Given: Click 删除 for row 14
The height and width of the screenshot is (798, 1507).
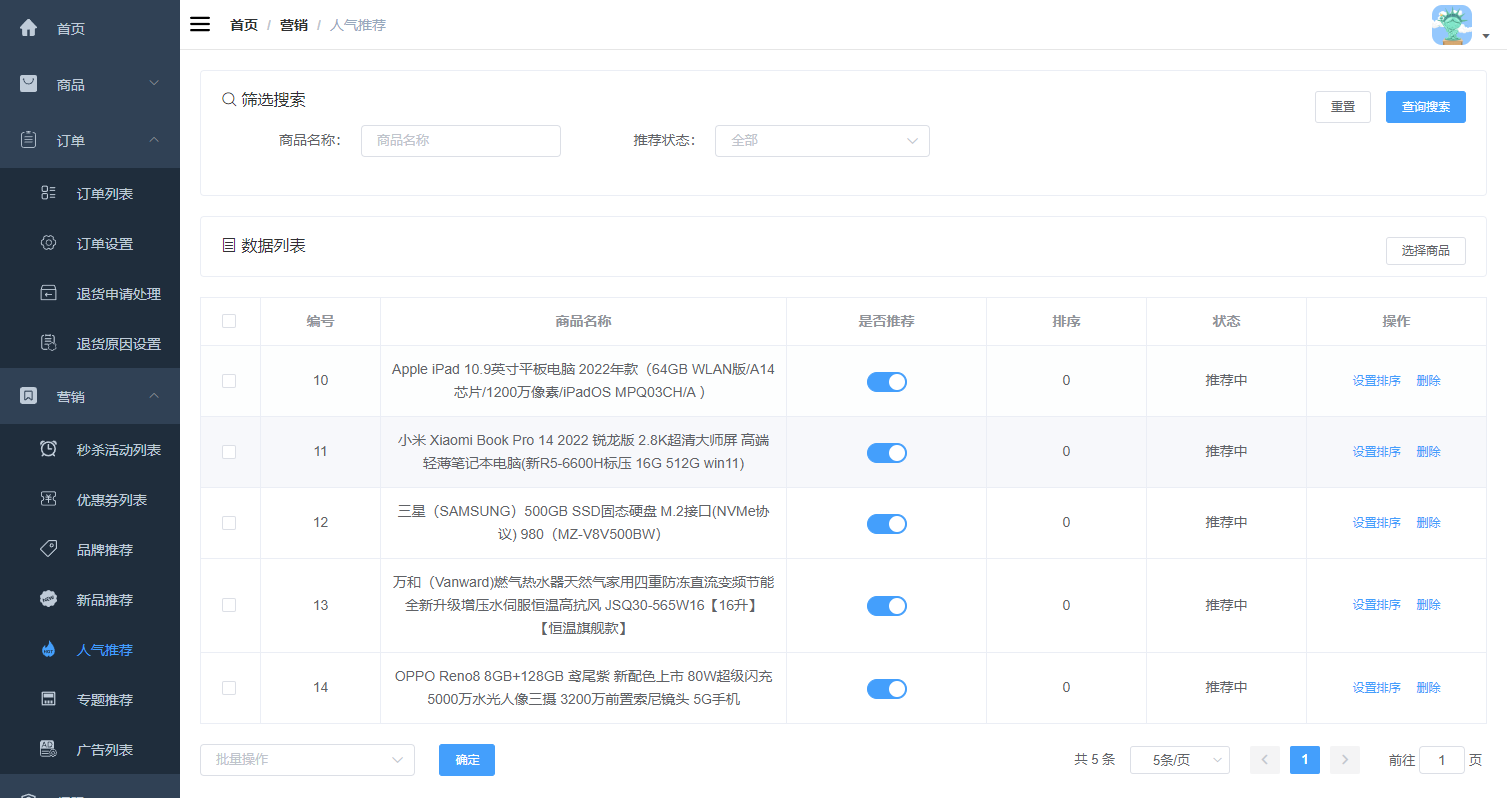Looking at the screenshot, I should click(1428, 688).
